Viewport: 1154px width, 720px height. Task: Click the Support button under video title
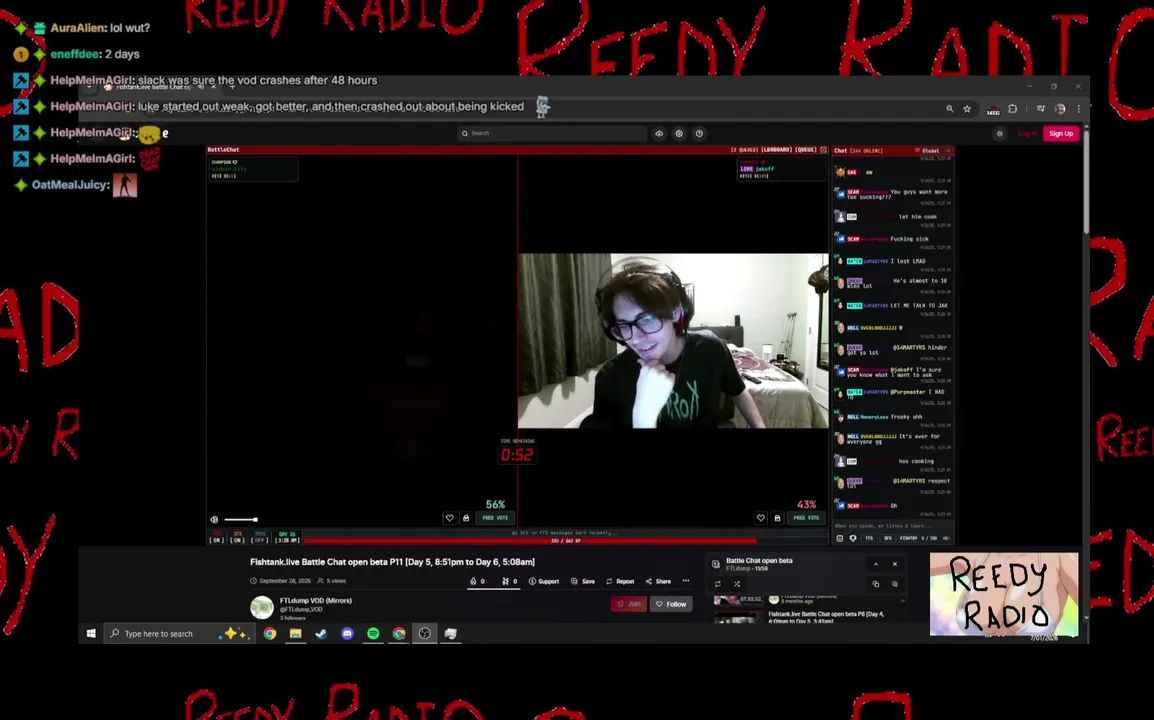(x=544, y=581)
